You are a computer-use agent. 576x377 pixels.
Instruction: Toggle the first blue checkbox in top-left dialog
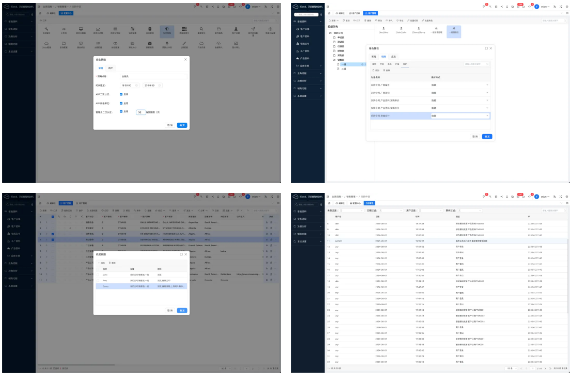coord(121,94)
